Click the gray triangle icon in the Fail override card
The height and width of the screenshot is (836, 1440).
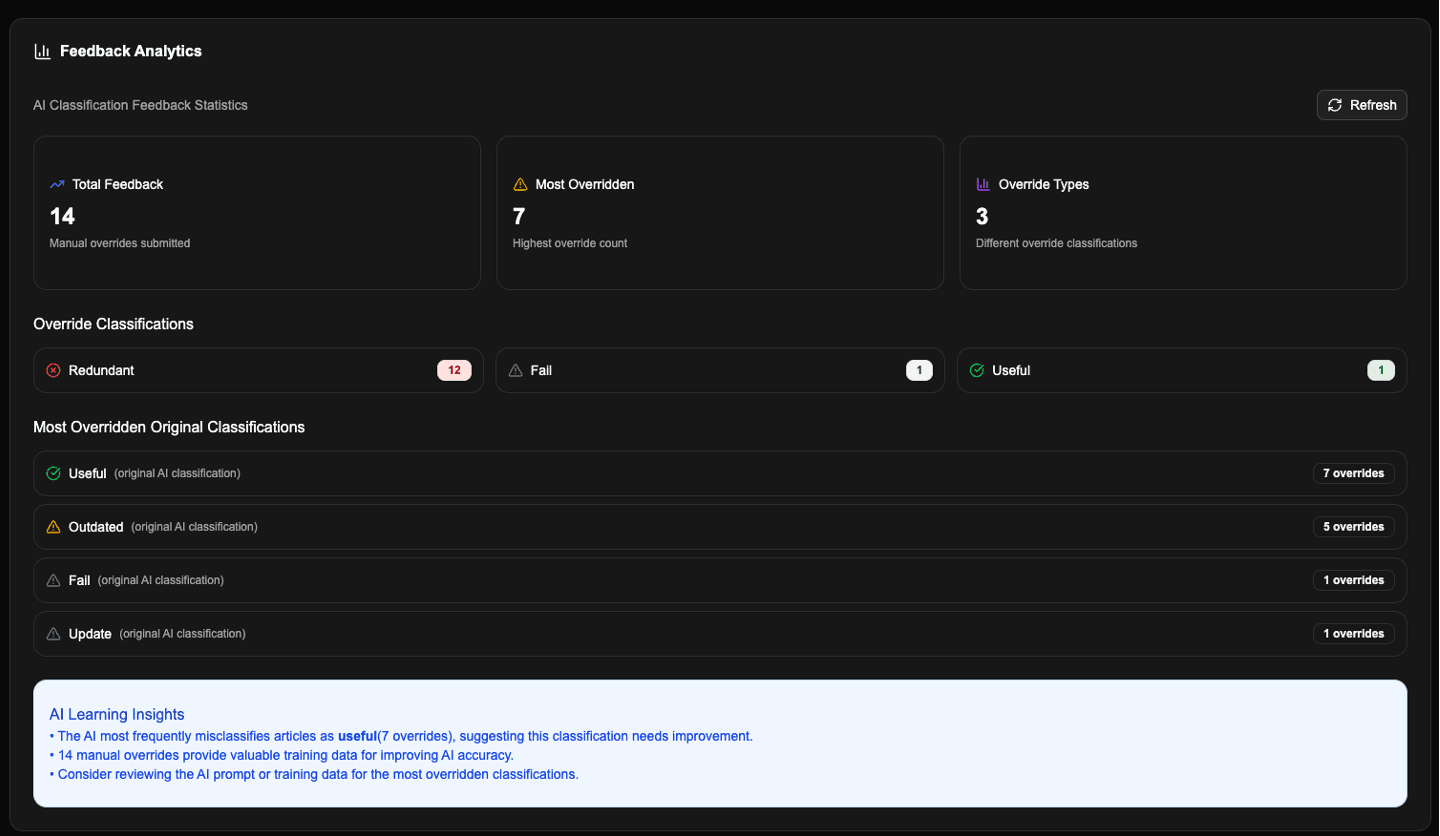click(516, 370)
